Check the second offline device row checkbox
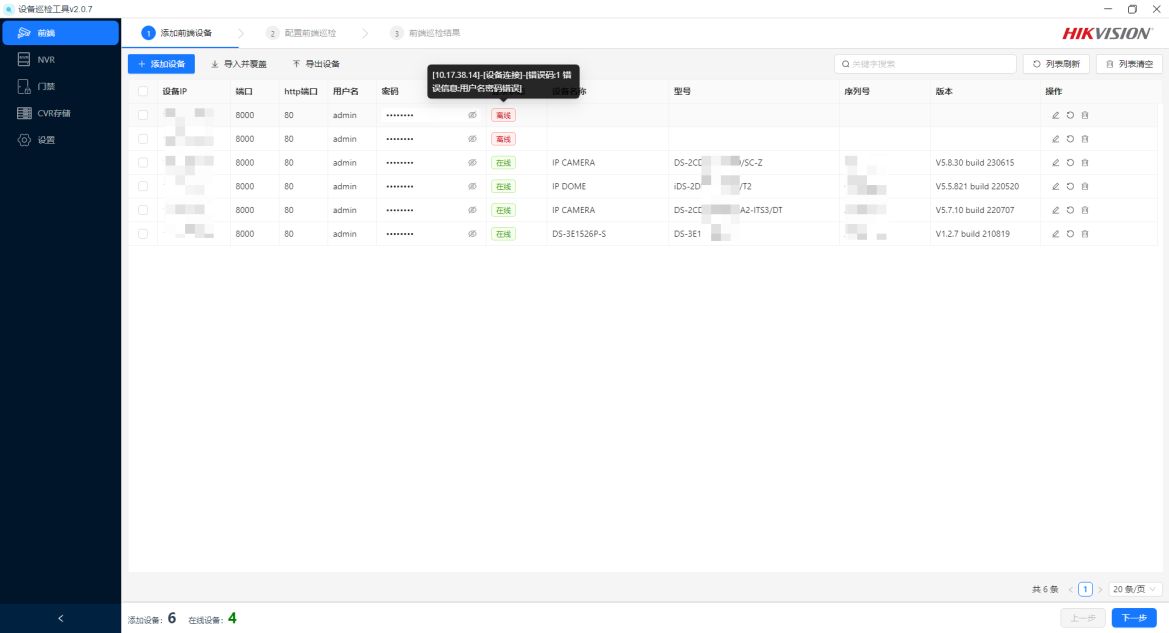 click(x=143, y=139)
